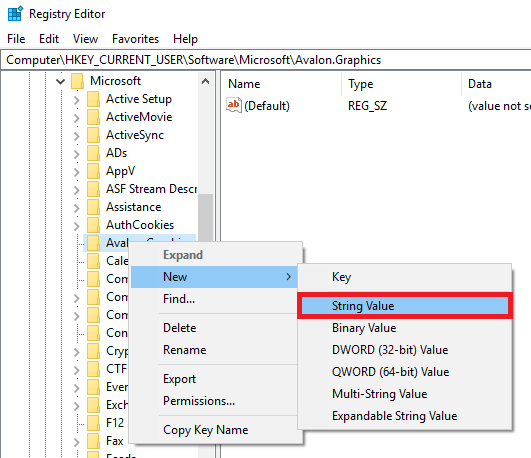Viewport: 531px width, 458px height.
Task: Expand the ActiveSync key
Action: (77, 136)
